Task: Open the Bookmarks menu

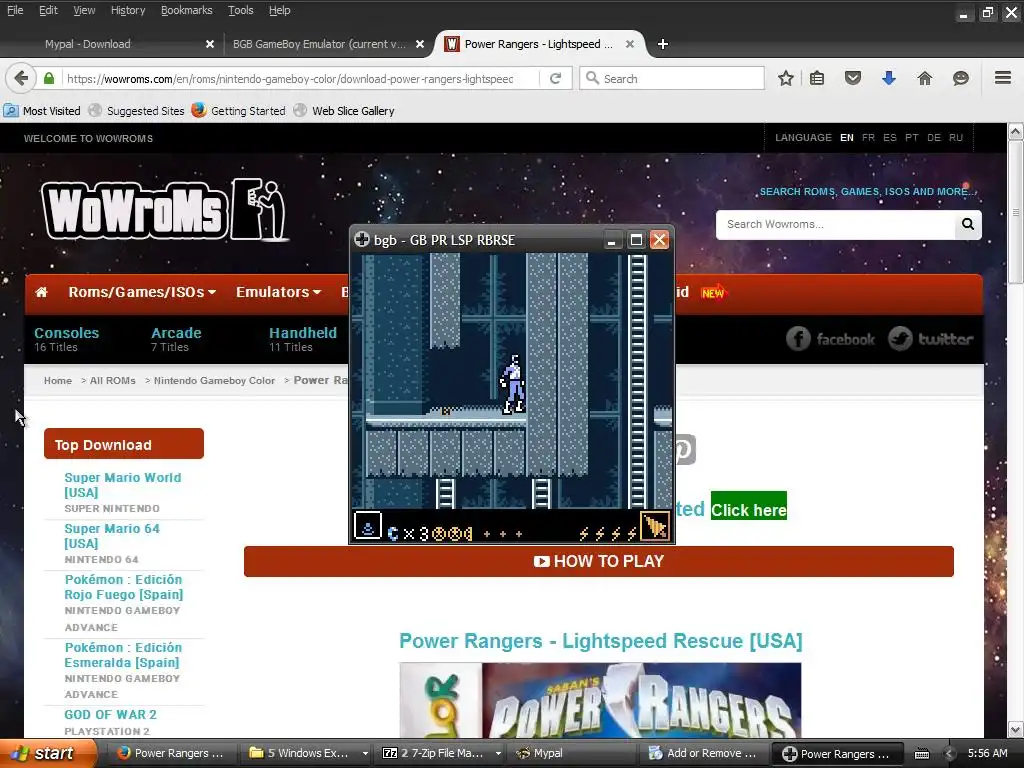Action: pos(187,10)
